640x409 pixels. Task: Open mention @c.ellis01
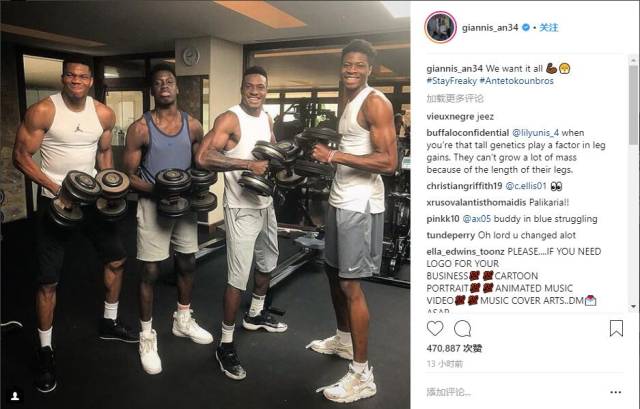pyautogui.click(x=526, y=186)
